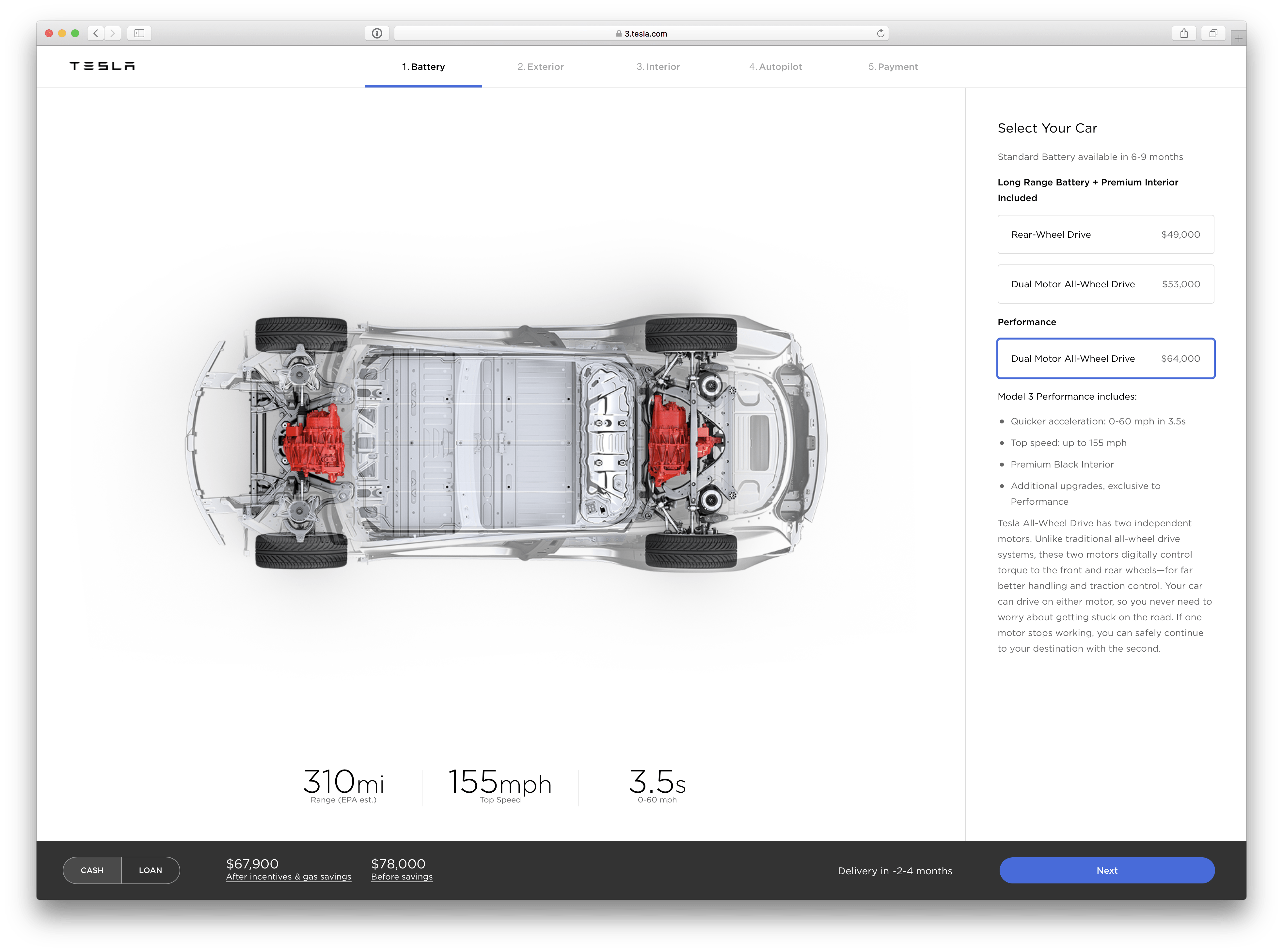The width and height of the screenshot is (1283, 952).
Task: Click the After incentives & gas savings link
Action: (289, 877)
